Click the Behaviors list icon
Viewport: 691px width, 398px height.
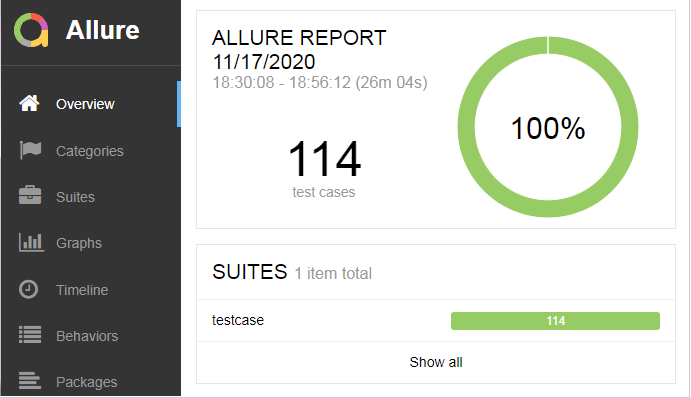pyautogui.click(x=30, y=335)
